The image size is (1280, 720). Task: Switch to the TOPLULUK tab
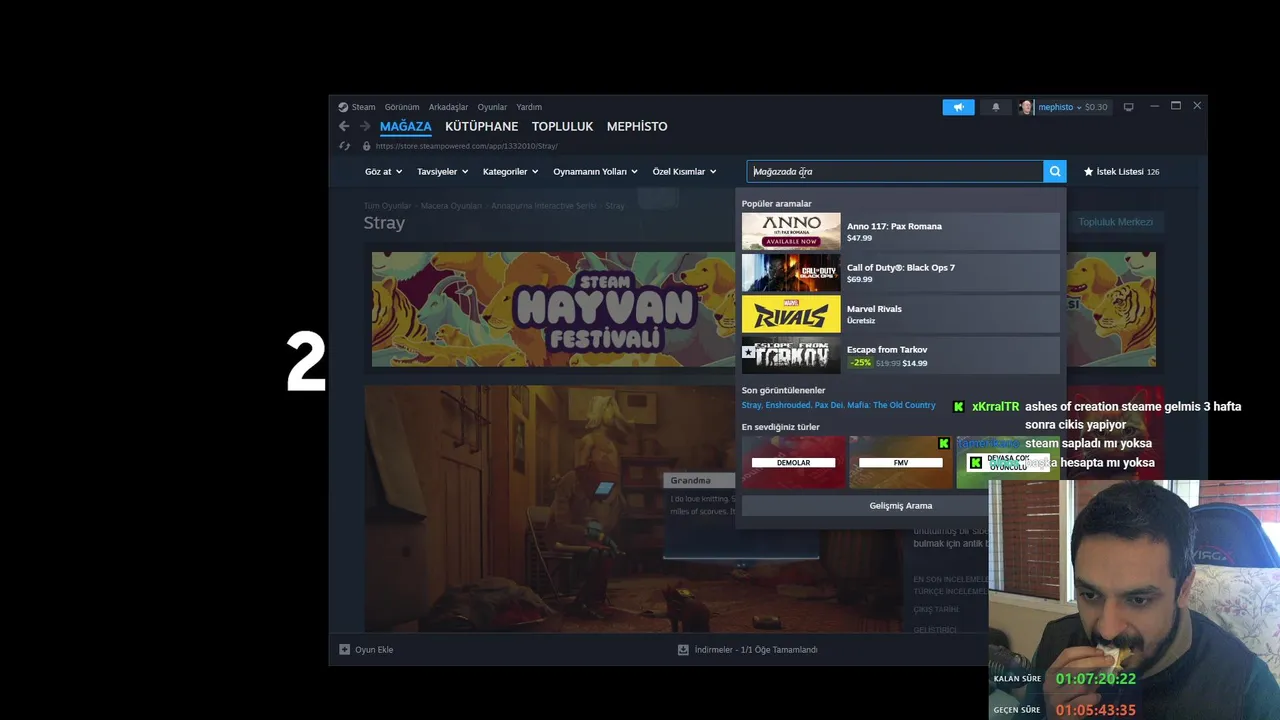point(562,126)
